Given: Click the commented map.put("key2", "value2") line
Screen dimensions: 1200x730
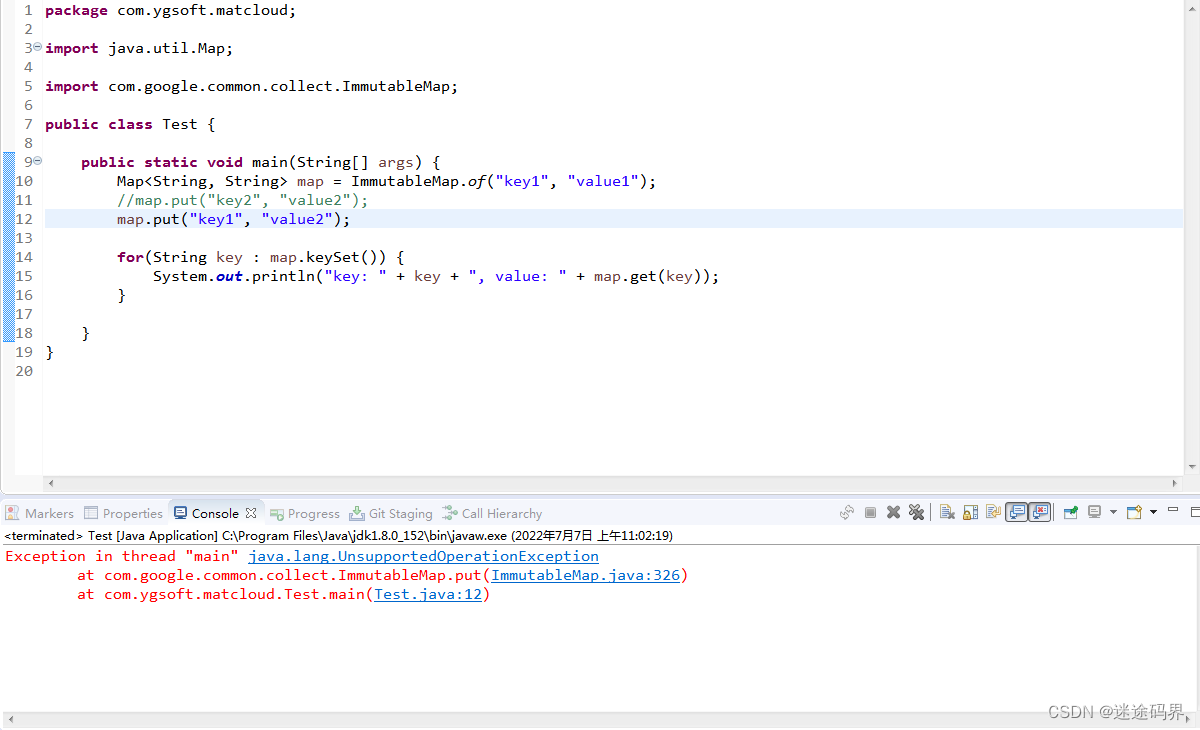Looking at the screenshot, I should (243, 200).
